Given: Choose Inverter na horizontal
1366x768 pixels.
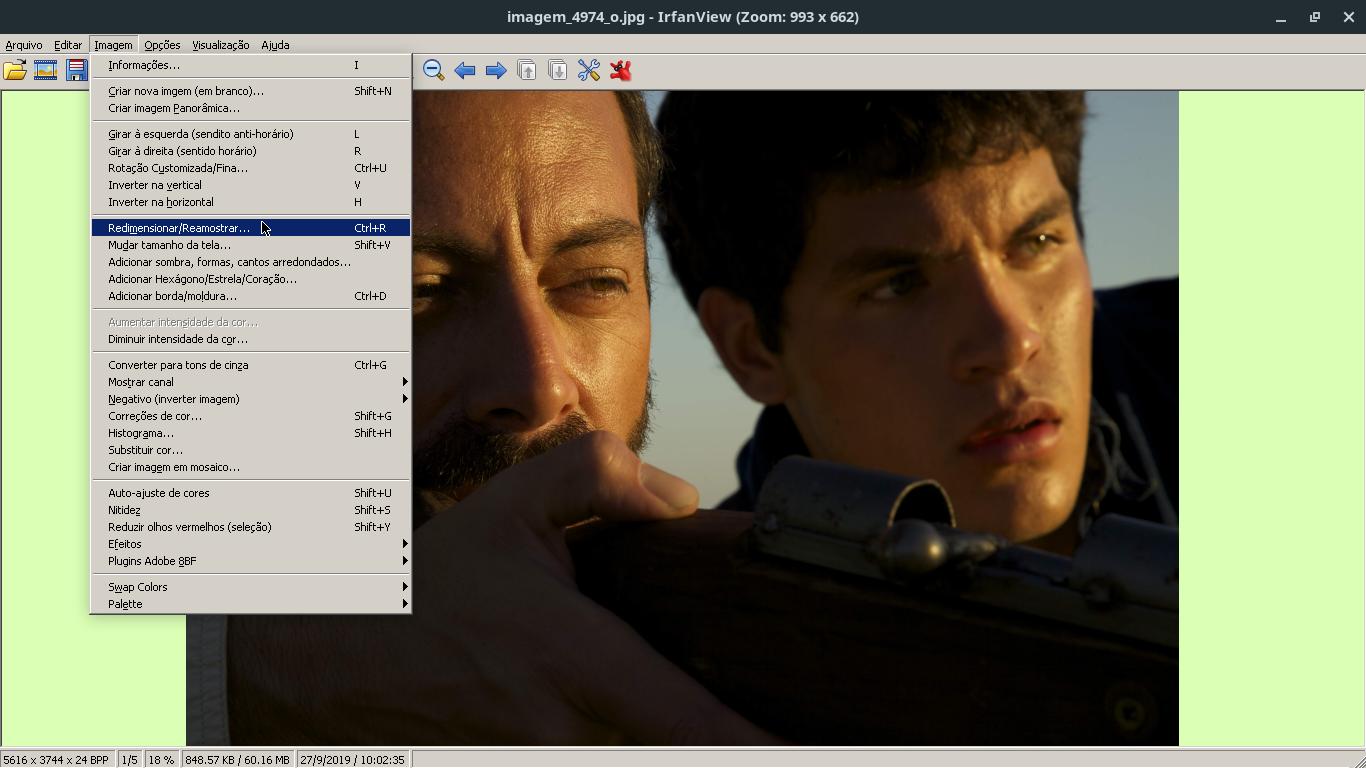Looking at the screenshot, I should [x=250, y=202].
